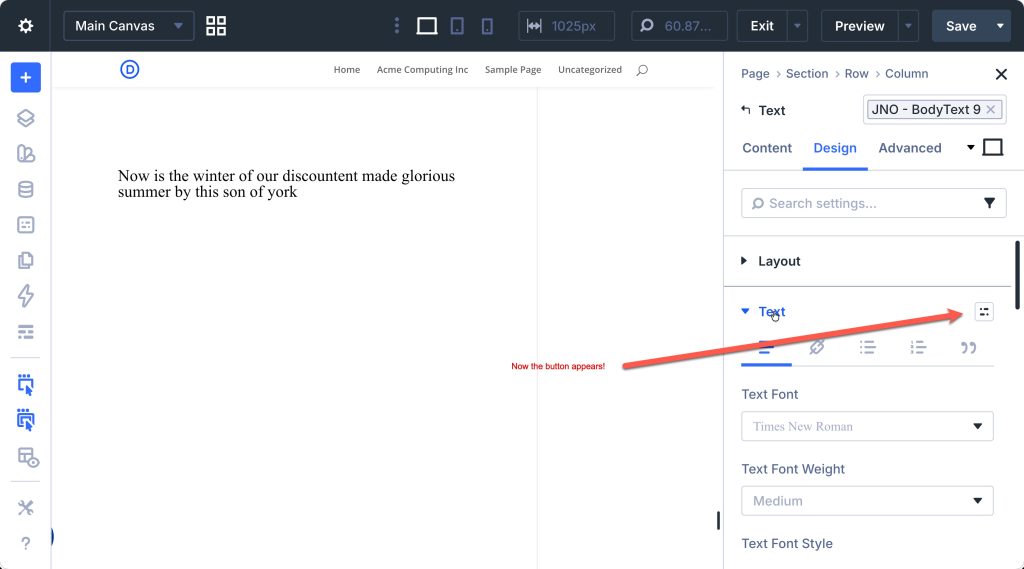Switch to phone view in top bar

[487, 26]
